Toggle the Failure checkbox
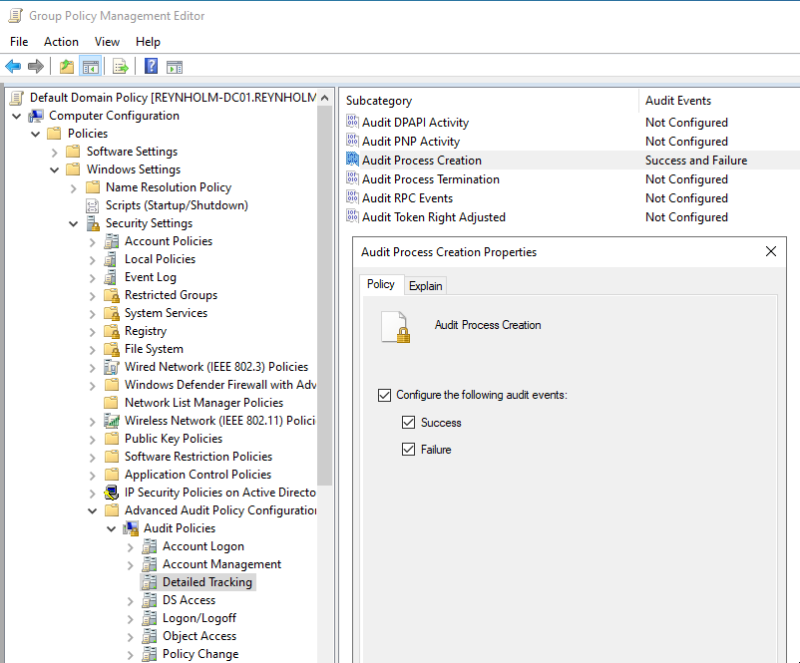 point(408,450)
